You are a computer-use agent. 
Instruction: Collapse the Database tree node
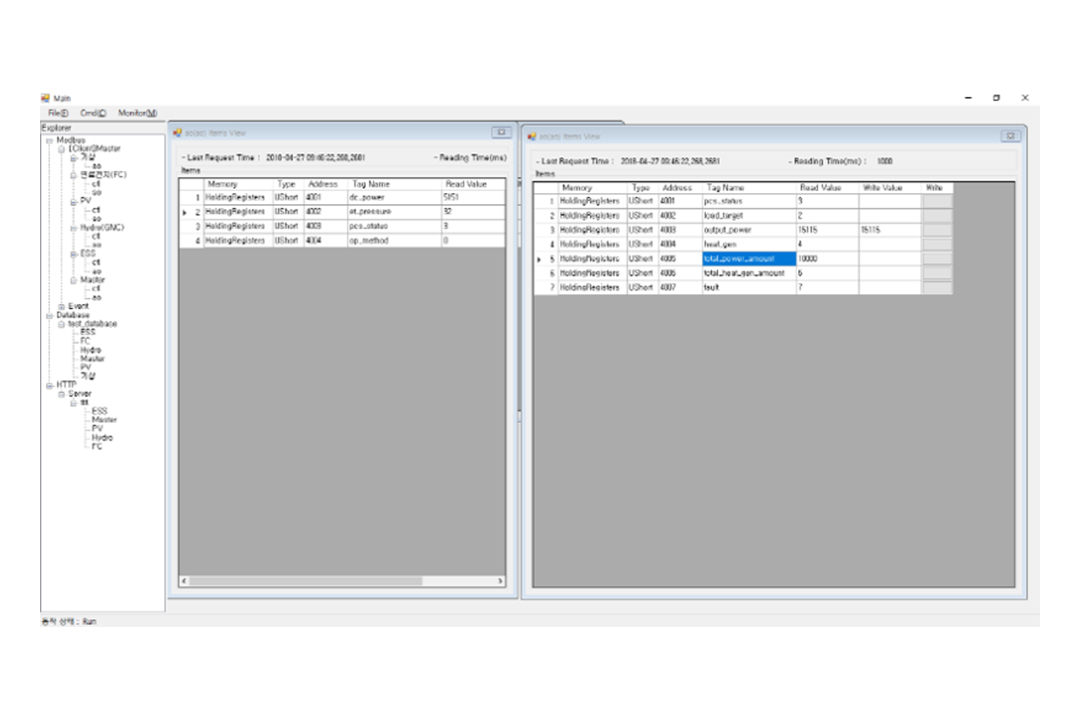pos(50,316)
